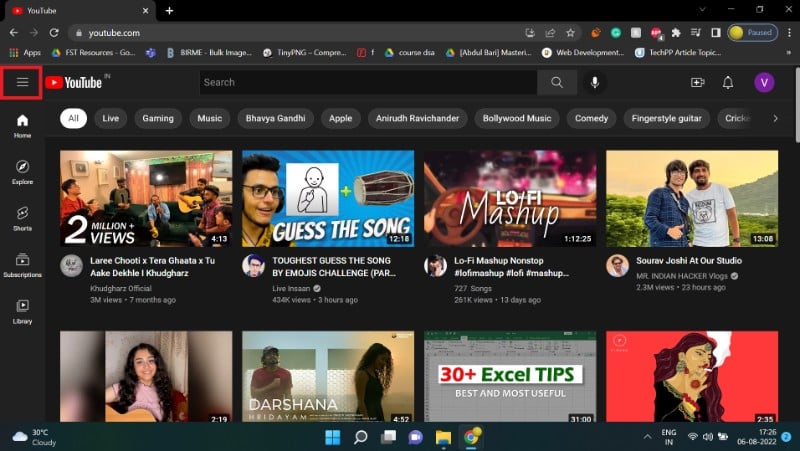Screen dimensions: 800x451
Task: Open Sourav Joshi At Our Studio title
Action: tap(689, 260)
